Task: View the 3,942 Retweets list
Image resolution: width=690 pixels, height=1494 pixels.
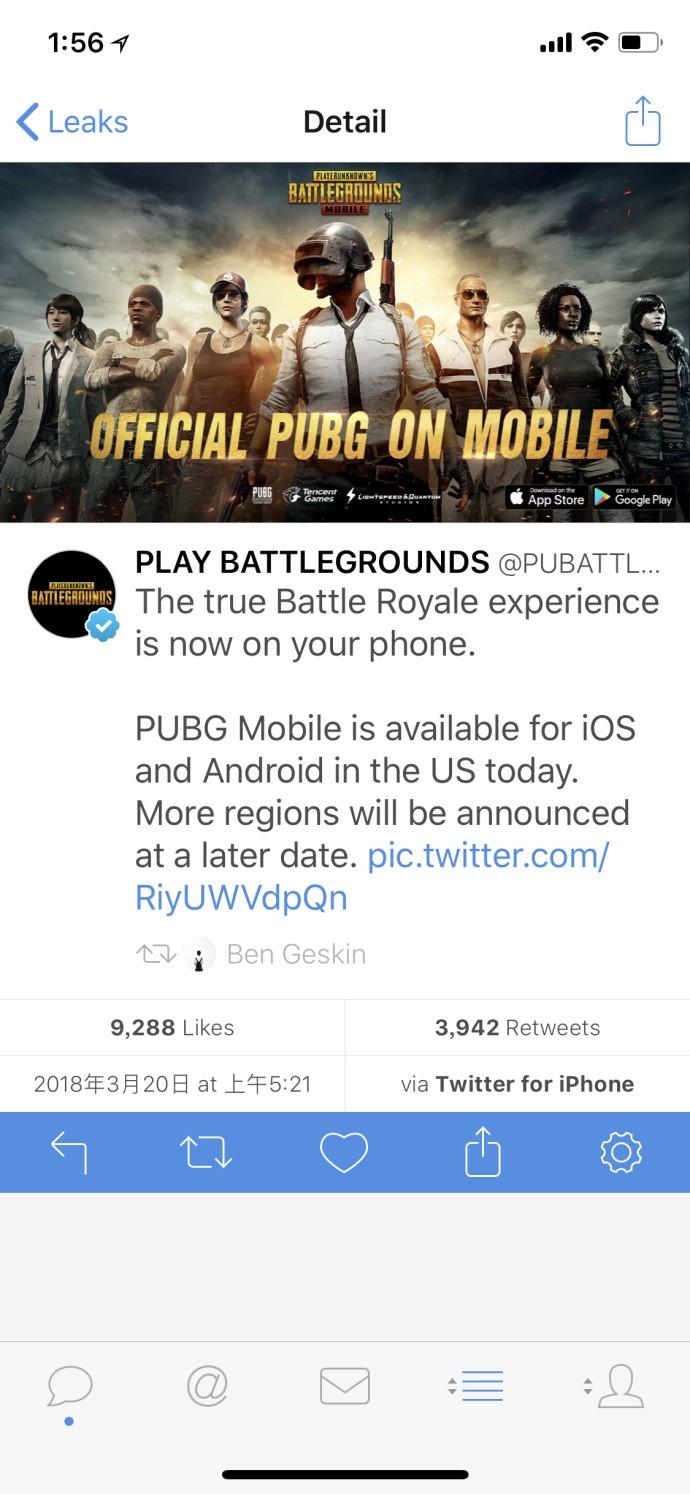Action: pyautogui.click(x=517, y=1027)
